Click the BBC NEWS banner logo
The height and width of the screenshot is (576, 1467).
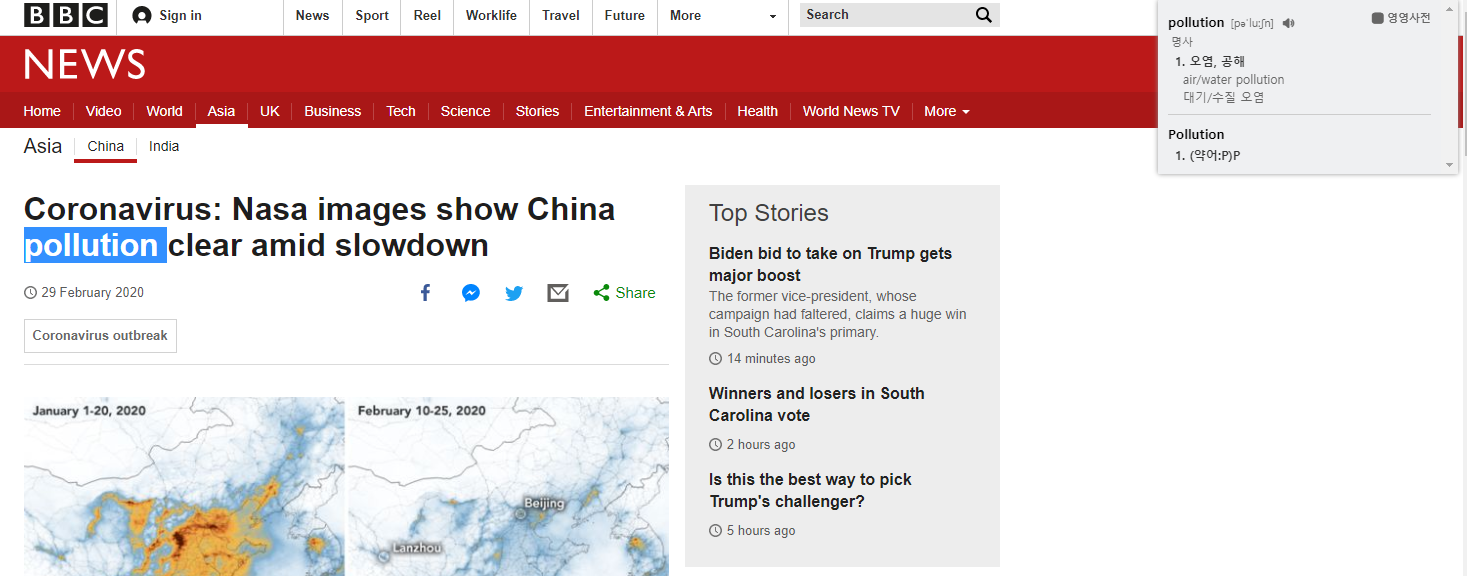click(x=85, y=65)
